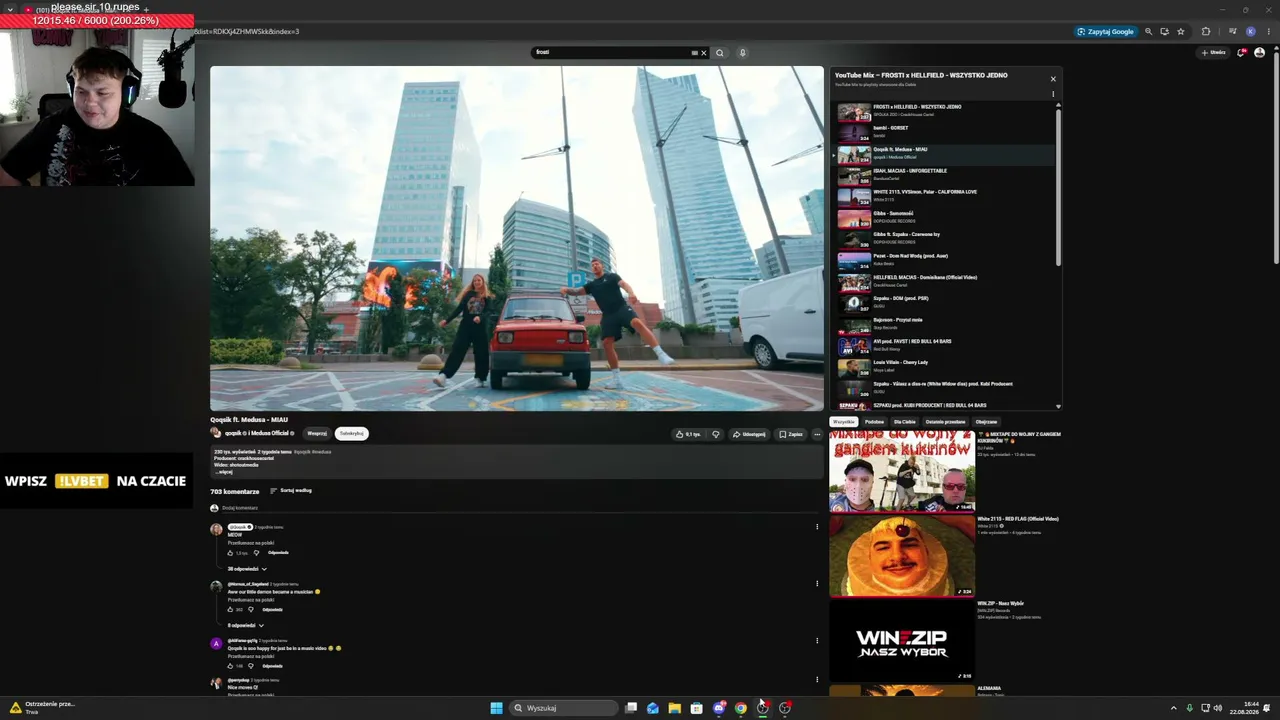The height and width of the screenshot is (720, 1280).
Task: Show hidden tray icons chevron
Action: click(x=1173, y=708)
